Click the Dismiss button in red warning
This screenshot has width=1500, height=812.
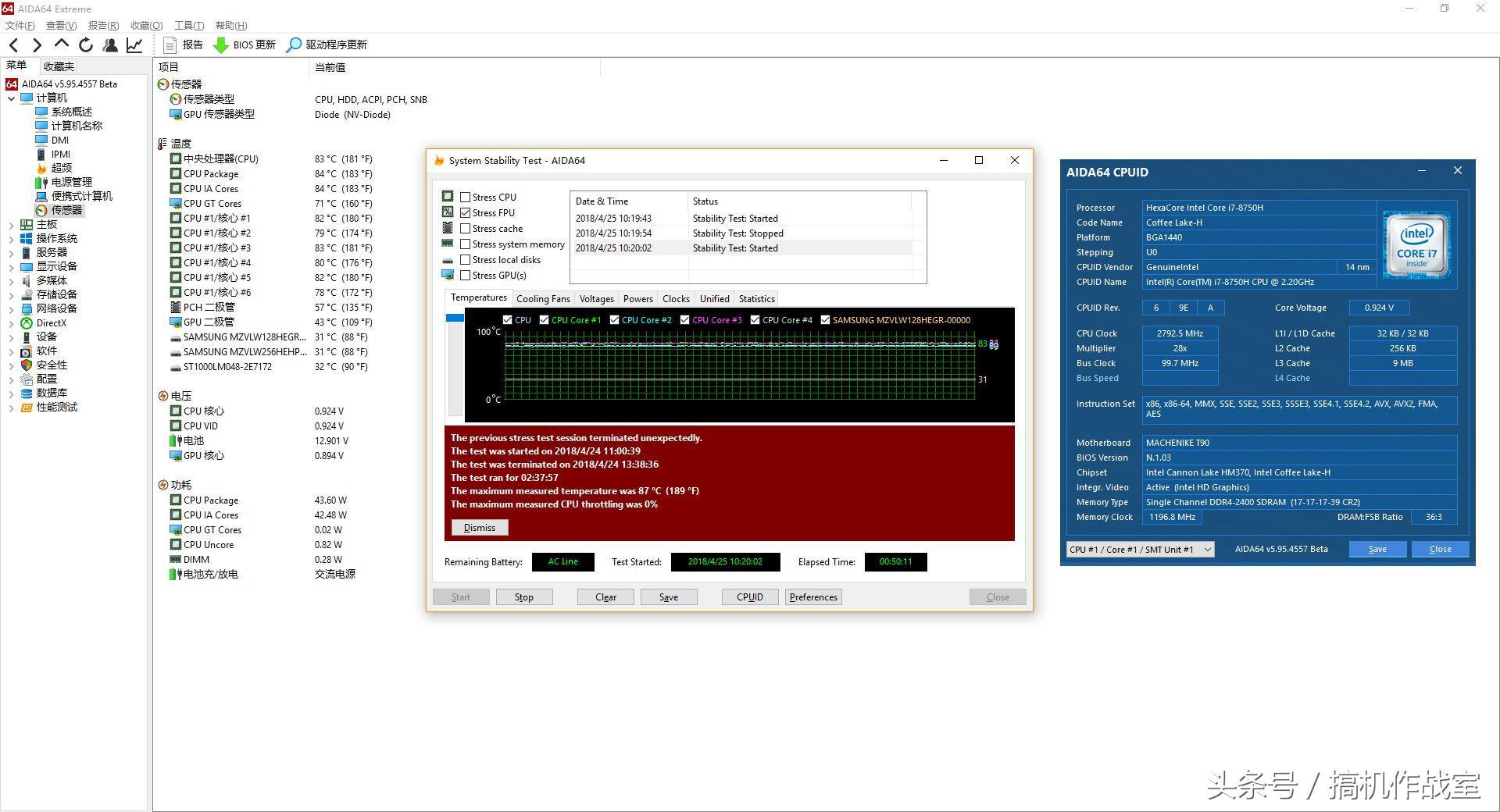coord(480,528)
